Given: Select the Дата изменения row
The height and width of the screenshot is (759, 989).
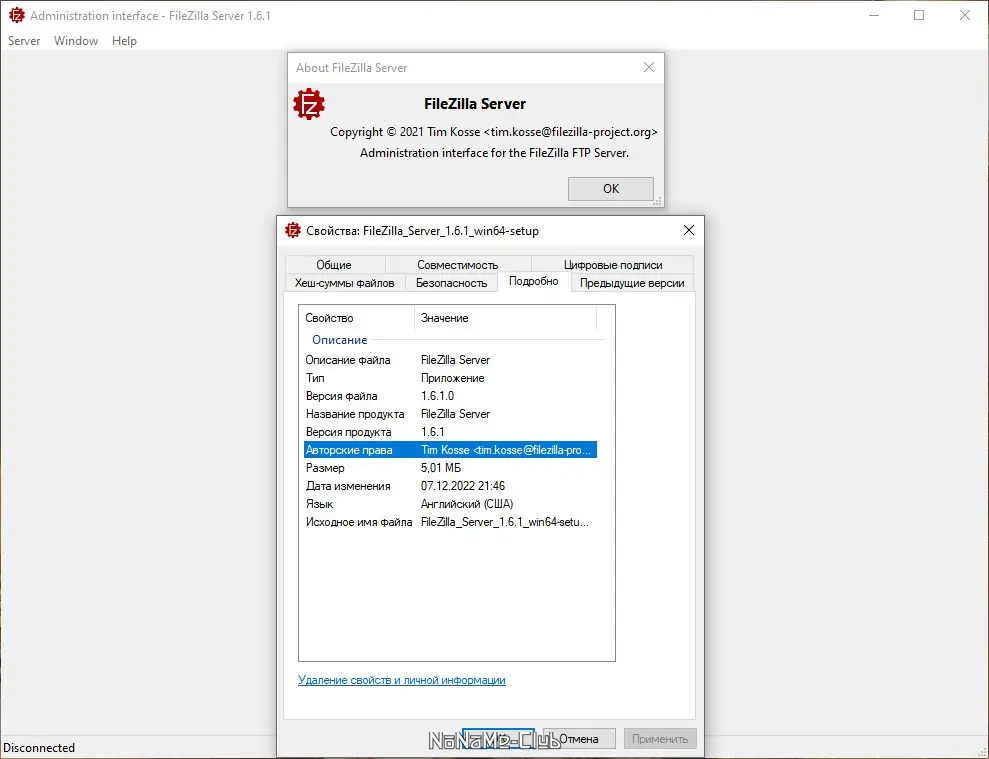Looking at the screenshot, I should (x=450, y=486).
